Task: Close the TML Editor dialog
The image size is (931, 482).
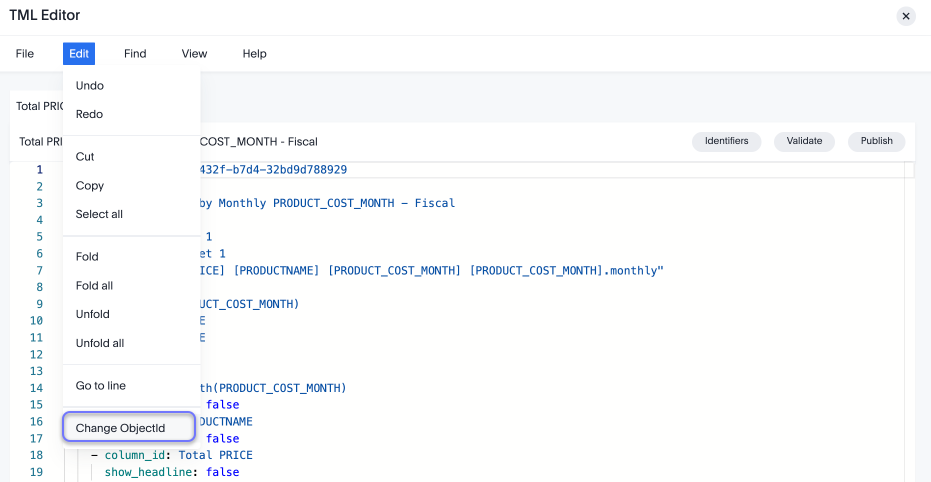Action: (x=905, y=16)
